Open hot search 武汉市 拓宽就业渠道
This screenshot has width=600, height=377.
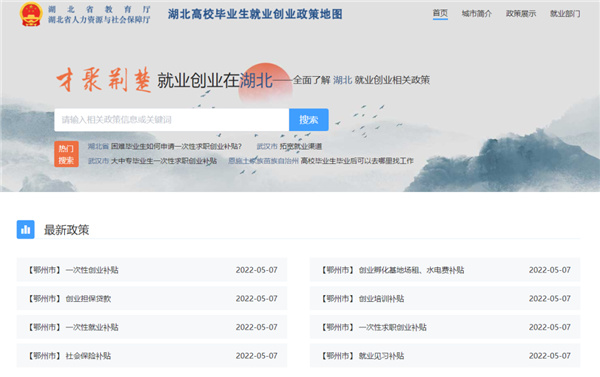pyautogui.click(x=289, y=146)
